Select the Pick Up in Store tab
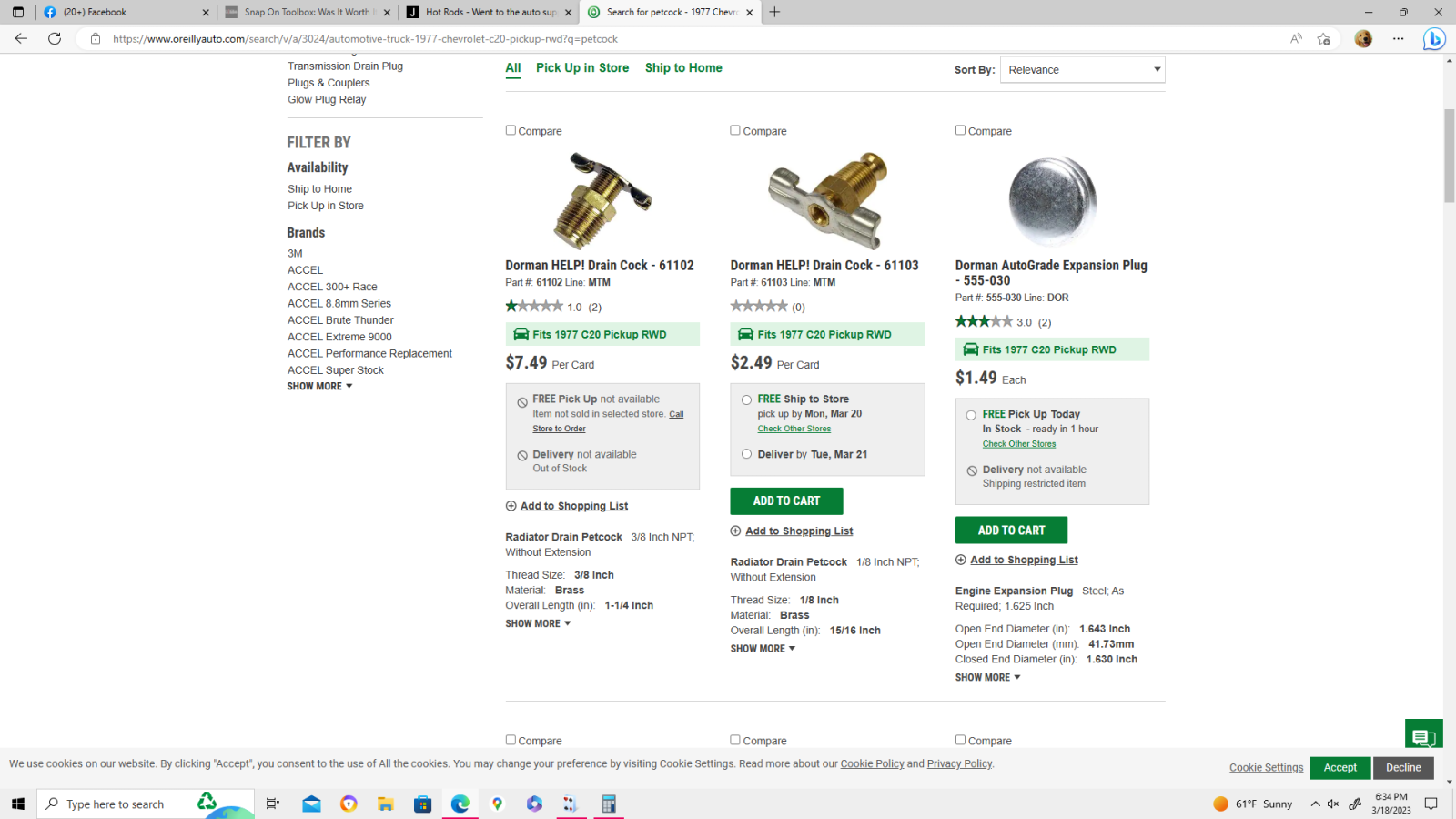The height and width of the screenshot is (819, 1456). click(582, 68)
